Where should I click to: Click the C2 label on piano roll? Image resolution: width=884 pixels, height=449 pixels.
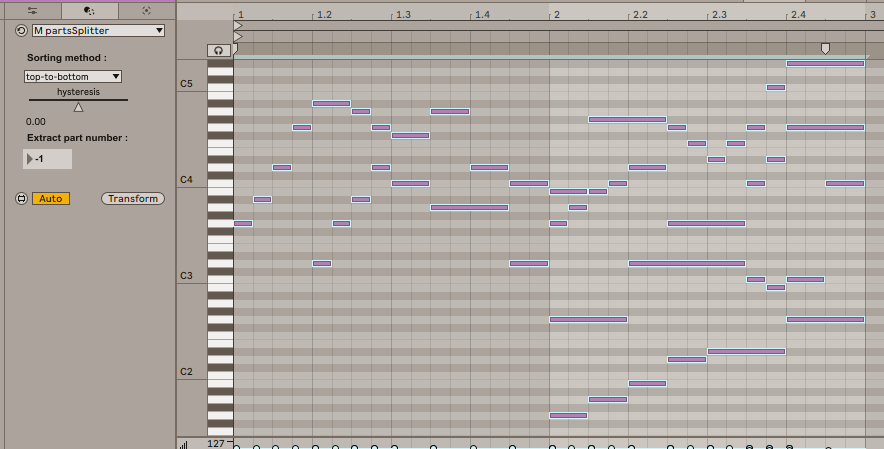[187, 371]
